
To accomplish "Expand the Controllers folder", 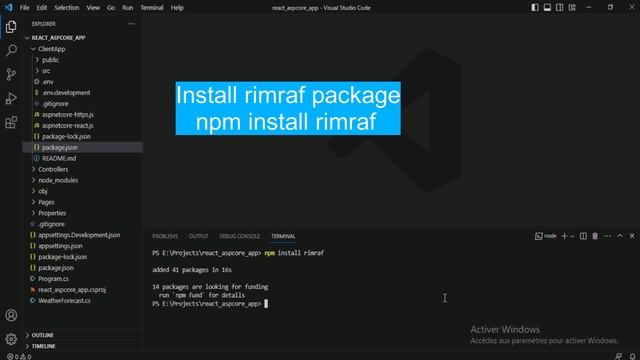I will 82,169.
